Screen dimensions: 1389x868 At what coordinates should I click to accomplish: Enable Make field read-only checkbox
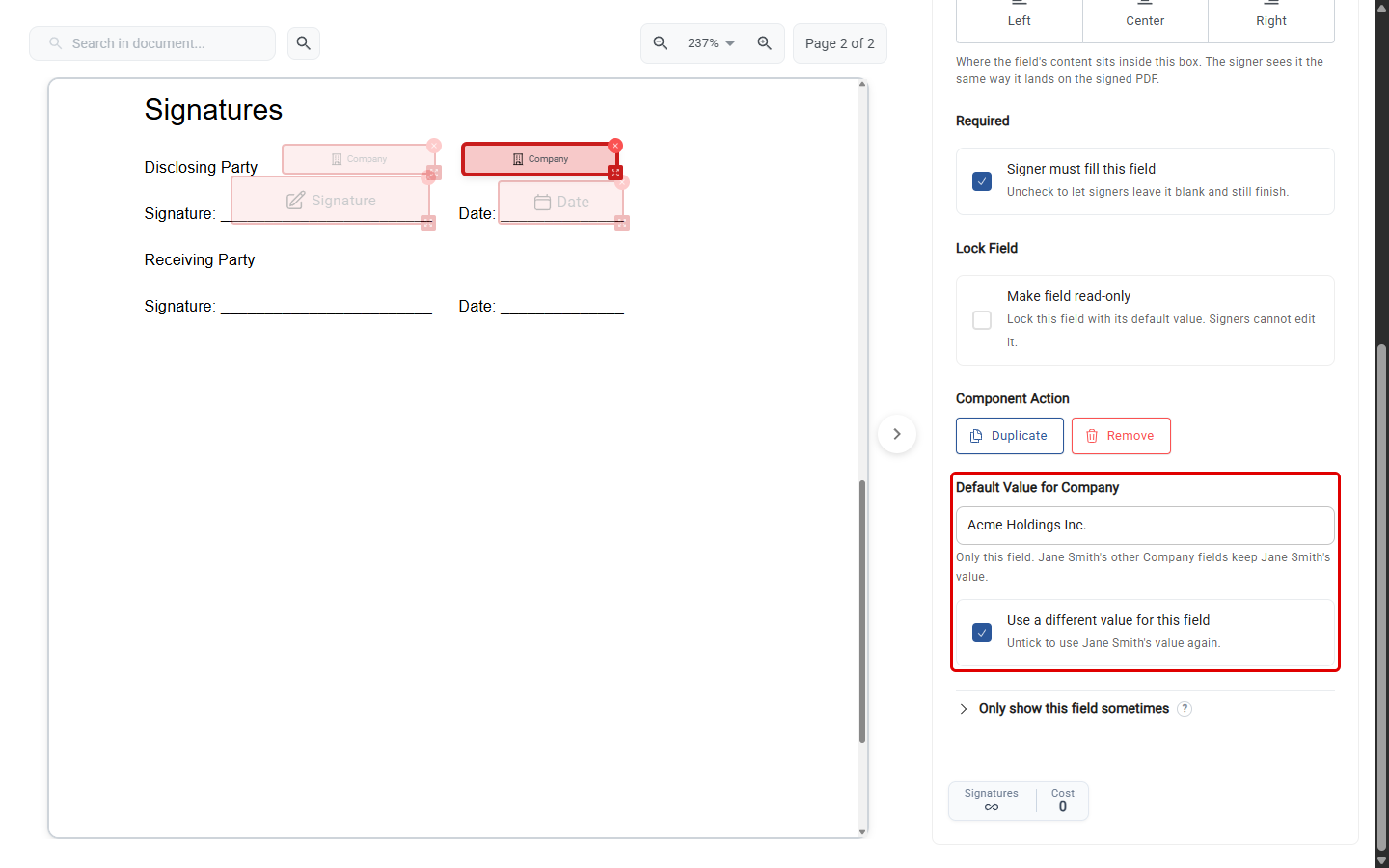click(982, 320)
